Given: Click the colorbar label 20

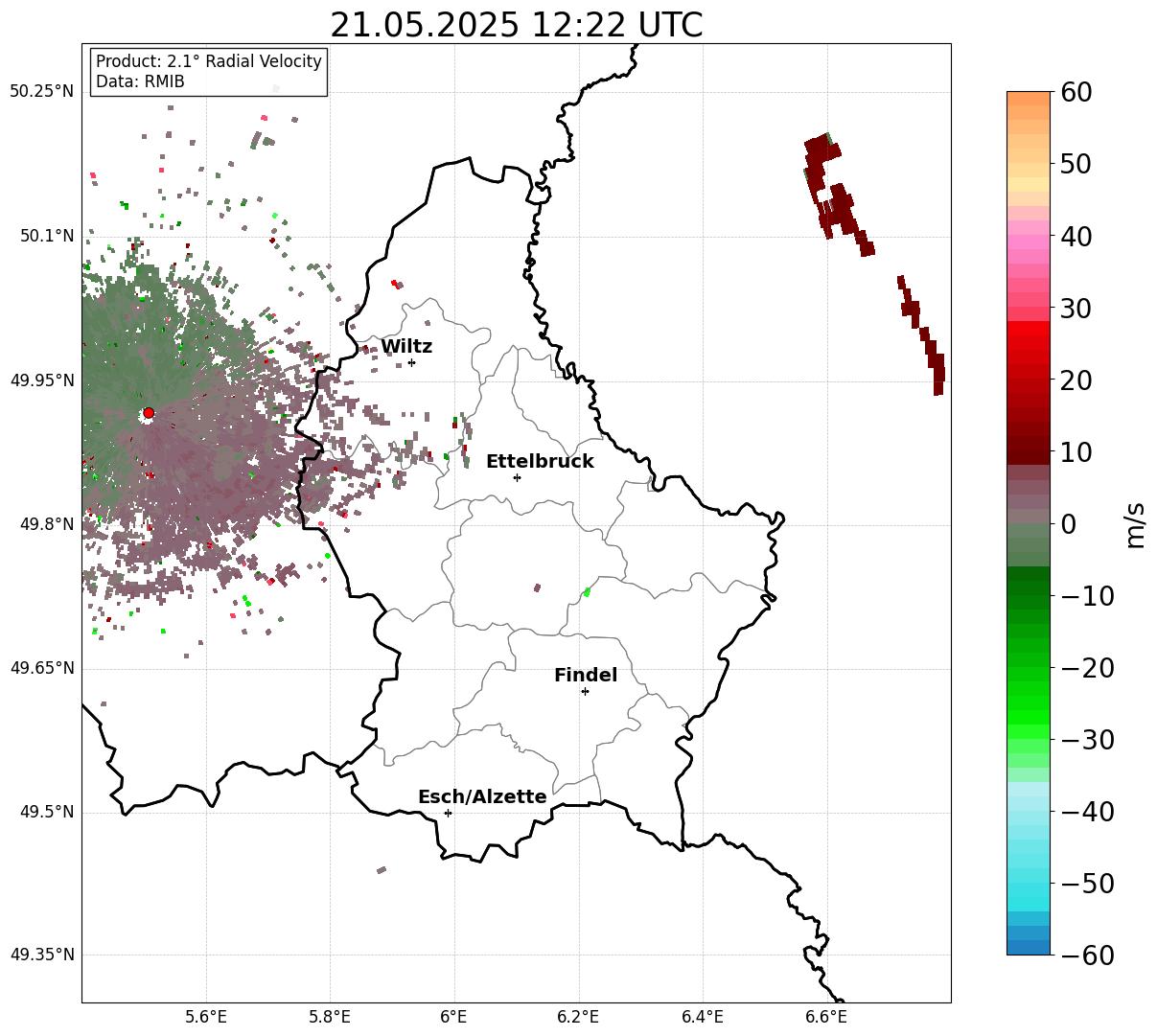Looking at the screenshot, I should click(x=1076, y=380).
